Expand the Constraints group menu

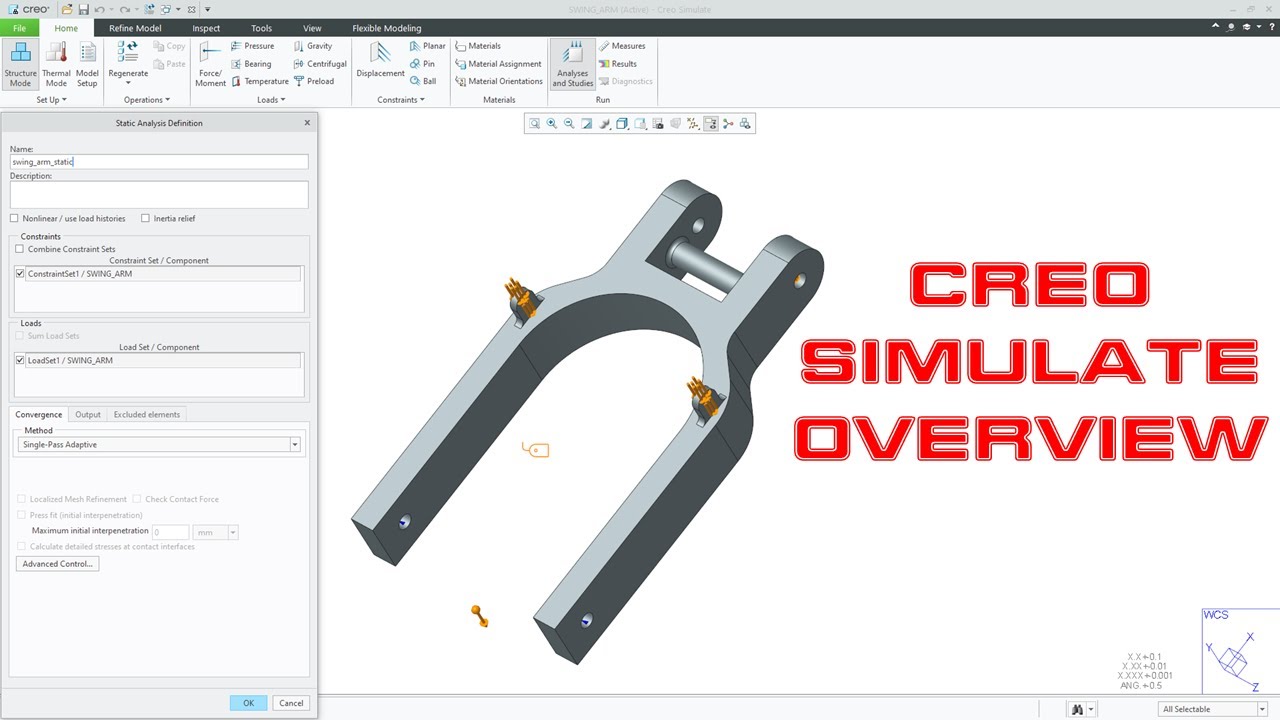[401, 100]
